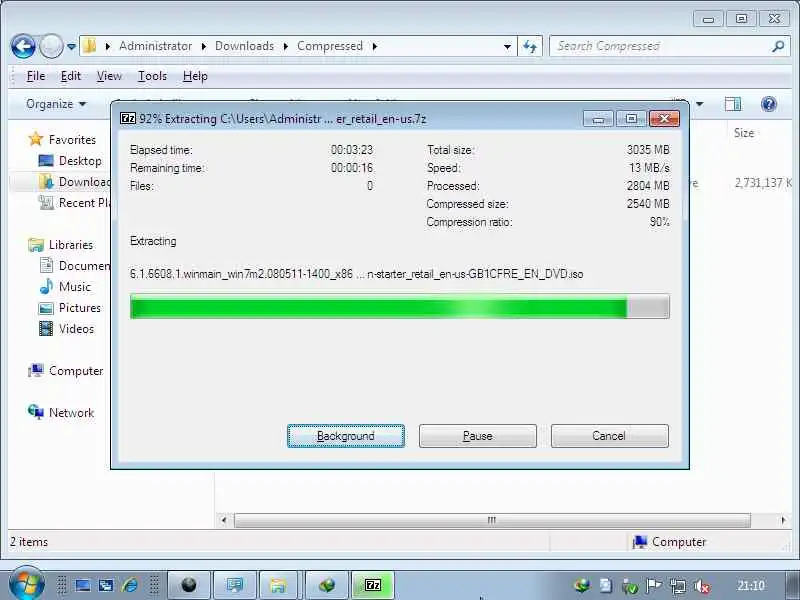
Task: Click the Forward navigation arrow in Explorer
Action: 51,46
